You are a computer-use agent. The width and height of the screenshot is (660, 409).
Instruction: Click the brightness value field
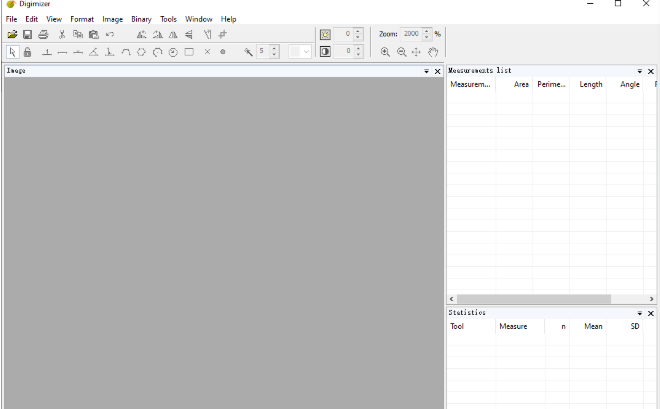coord(343,34)
